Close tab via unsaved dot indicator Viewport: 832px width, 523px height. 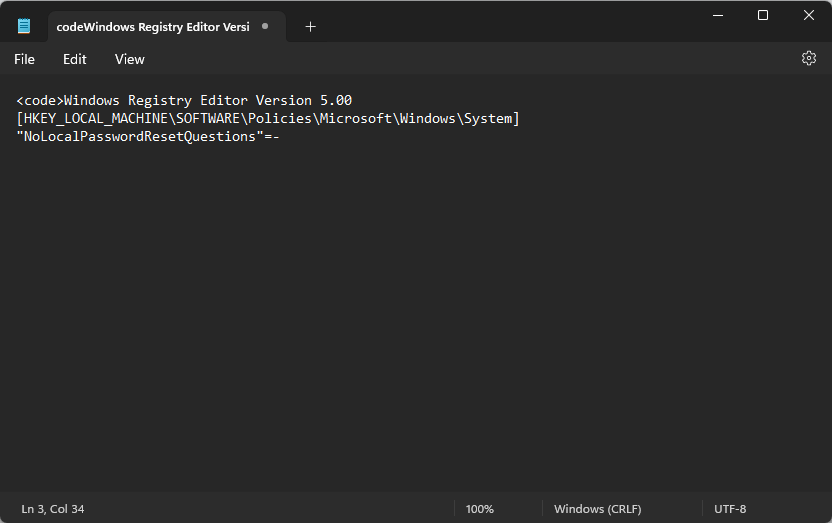coord(265,26)
